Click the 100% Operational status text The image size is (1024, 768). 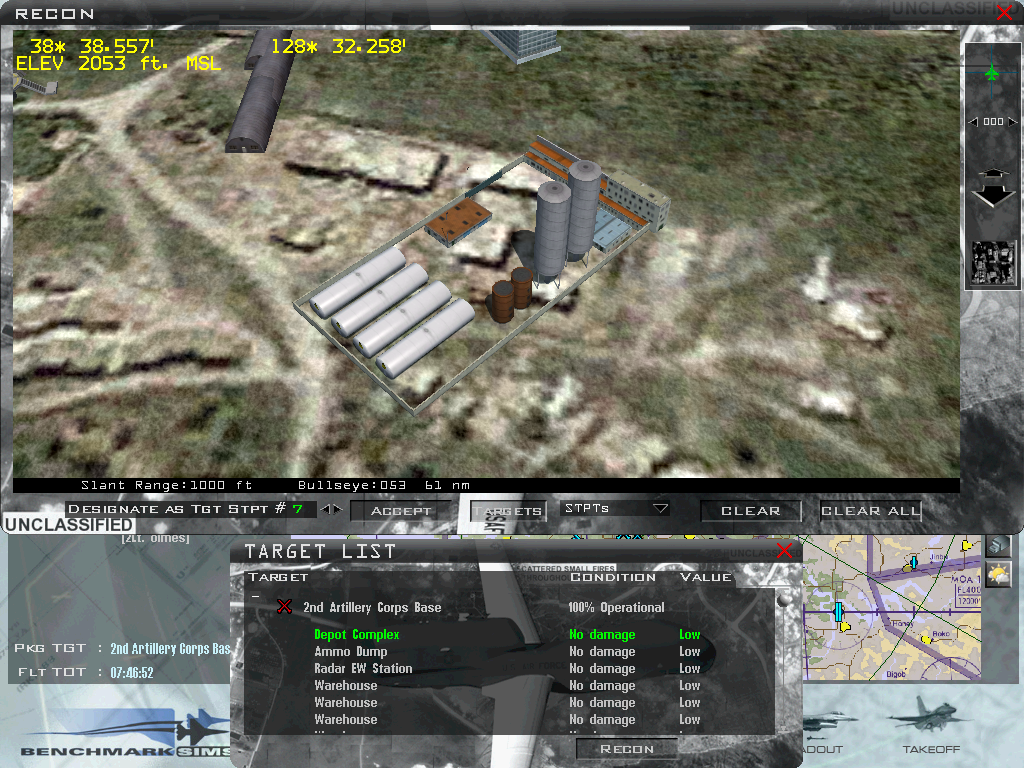coord(616,607)
